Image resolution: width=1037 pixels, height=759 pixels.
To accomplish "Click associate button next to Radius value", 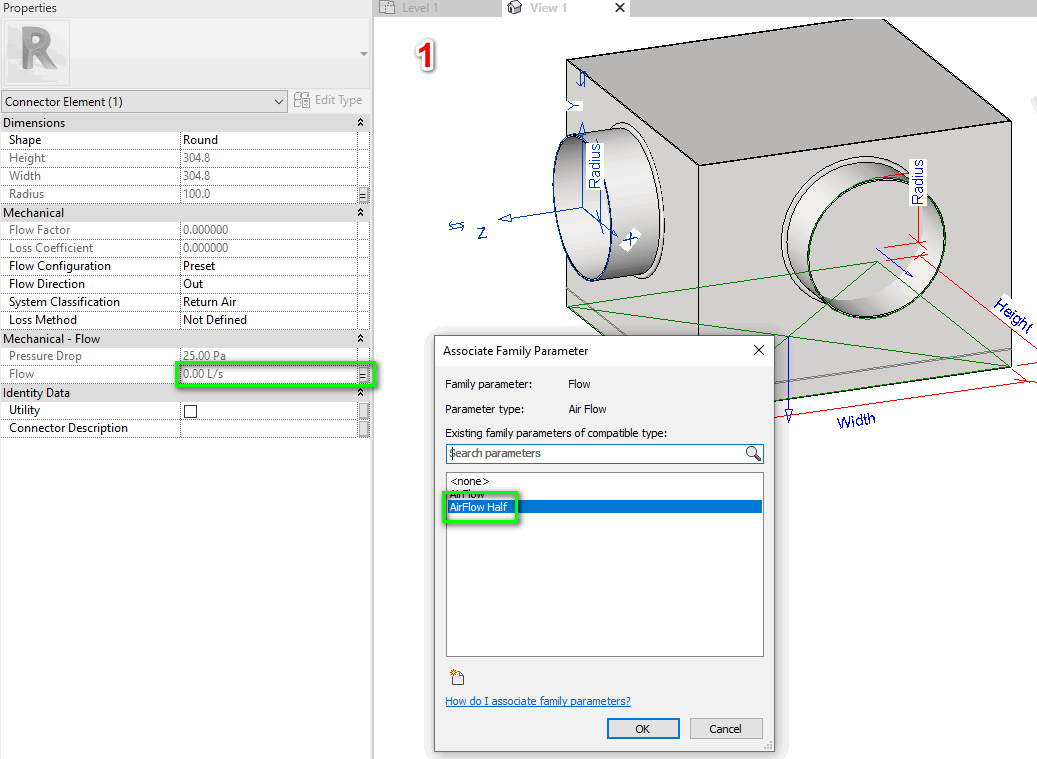I will pyautogui.click(x=363, y=194).
